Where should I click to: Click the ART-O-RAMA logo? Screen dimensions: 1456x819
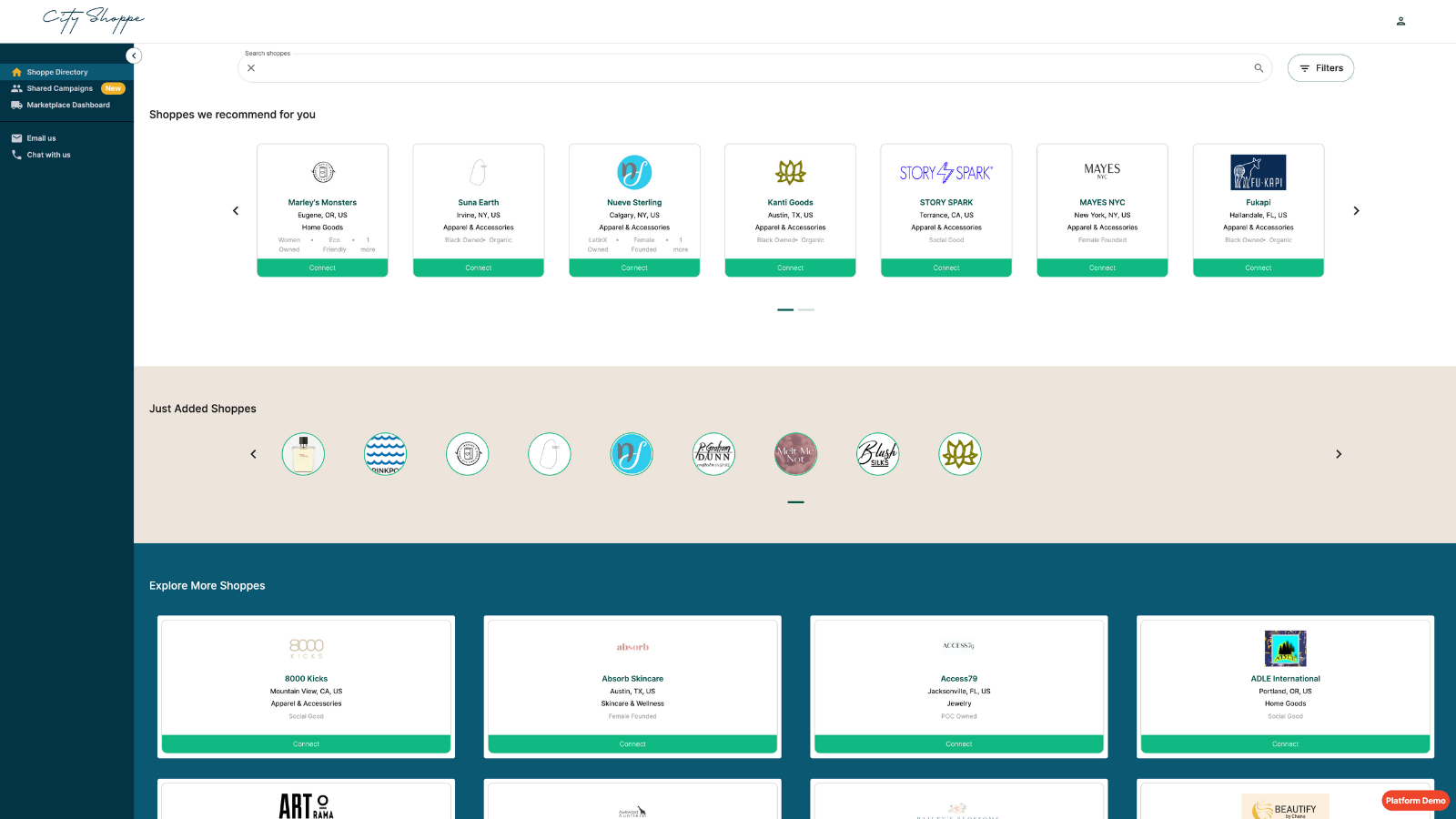pyautogui.click(x=307, y=806)
